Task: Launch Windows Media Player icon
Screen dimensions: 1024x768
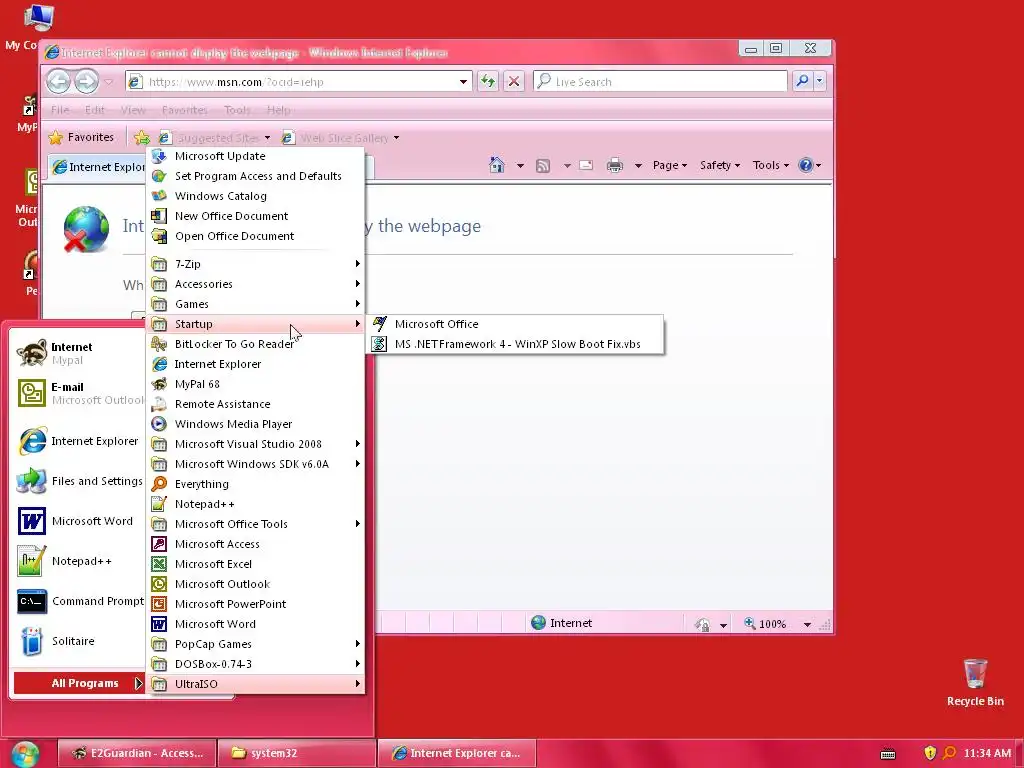Action: (159, 424)
